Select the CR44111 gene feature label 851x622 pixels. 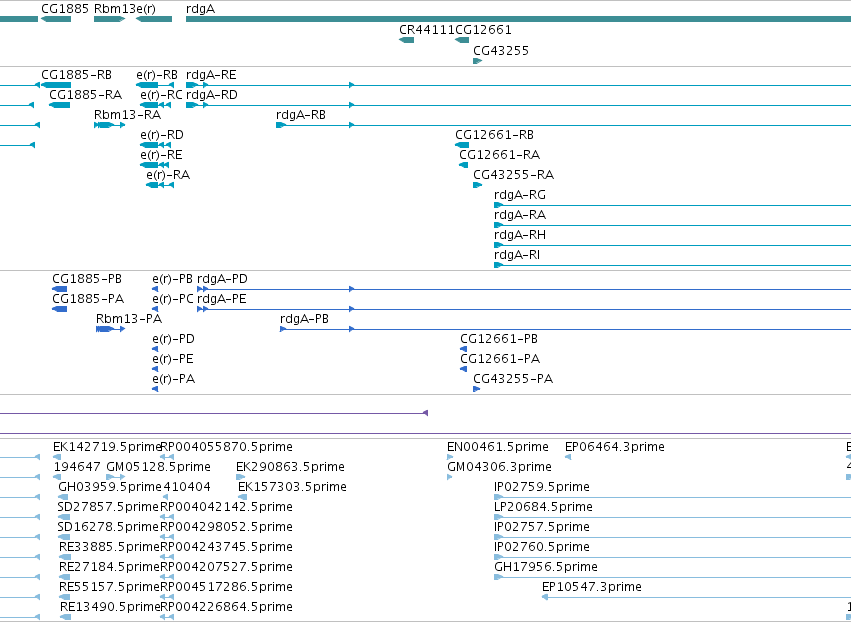[x=427, y=30]
